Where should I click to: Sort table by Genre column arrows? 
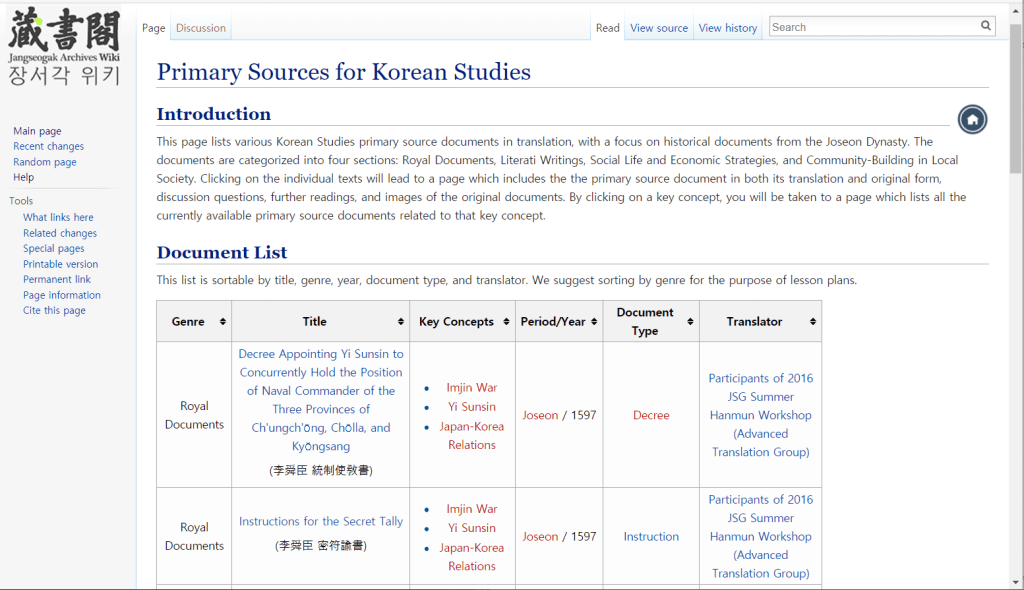222,322
